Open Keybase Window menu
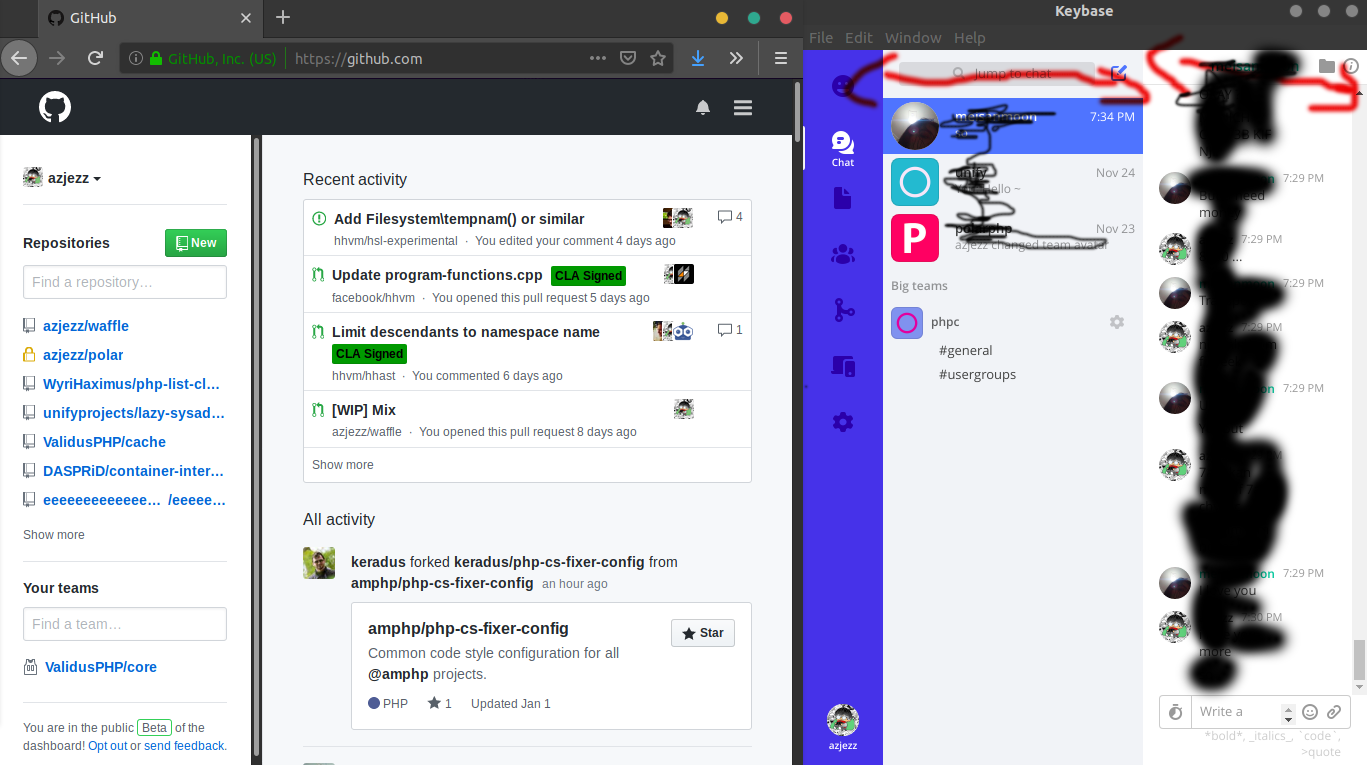This screenshot has height=768, width=1371. coord(913,37)
